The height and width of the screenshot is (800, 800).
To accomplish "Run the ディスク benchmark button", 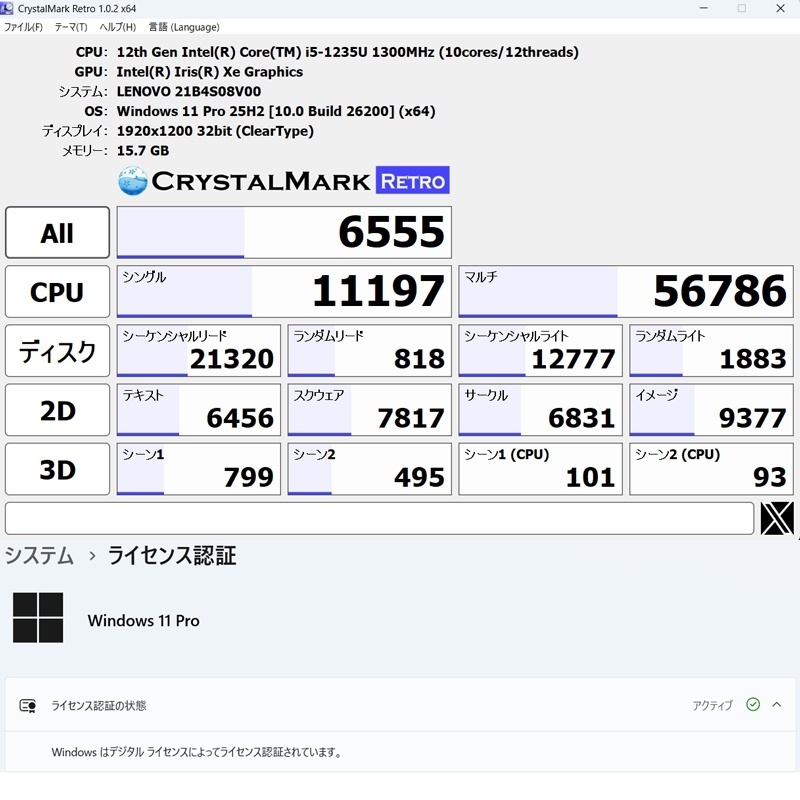I will [x=57, y=351].
